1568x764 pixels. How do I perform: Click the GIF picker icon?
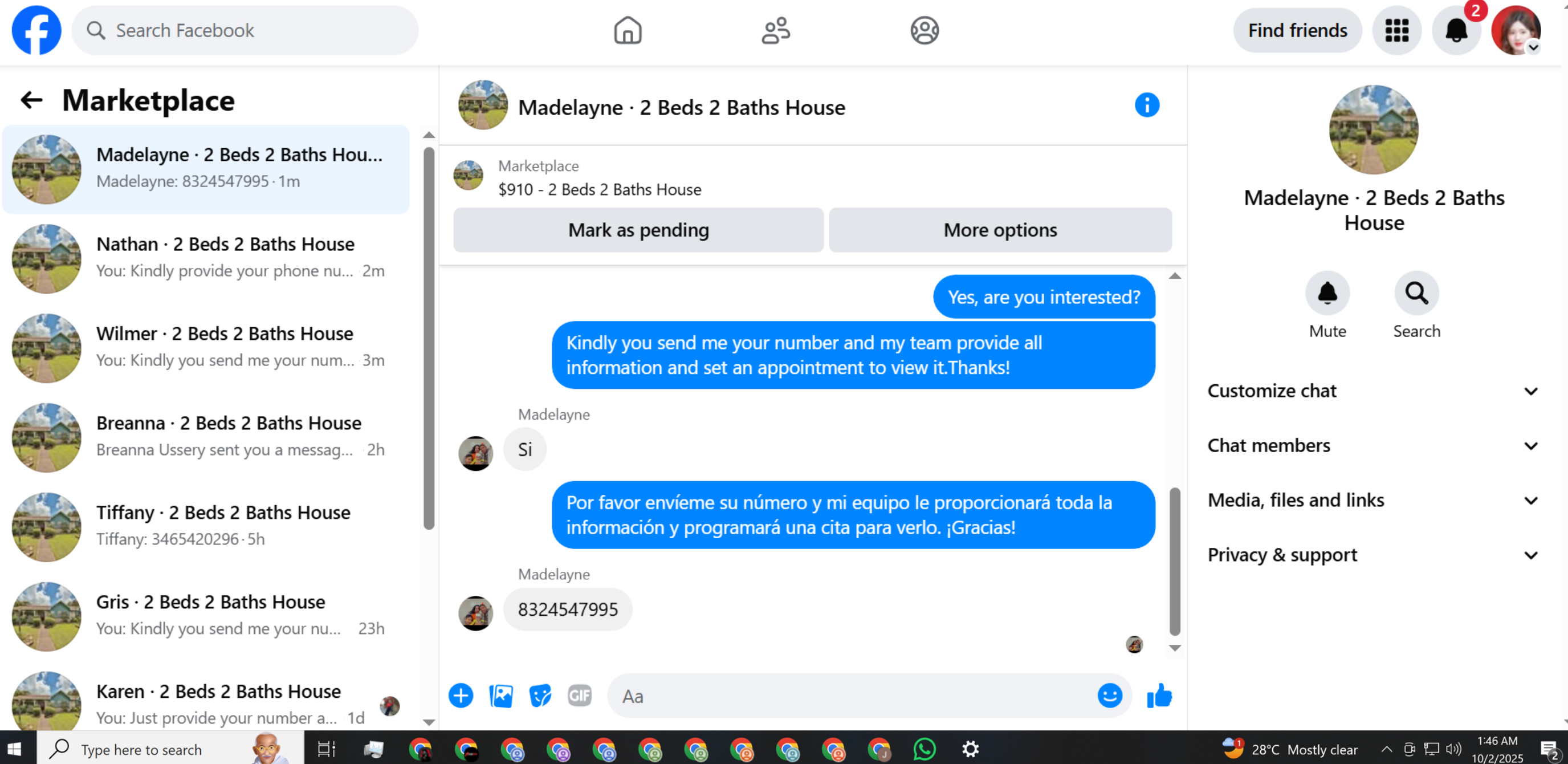[x=579, y=695]
